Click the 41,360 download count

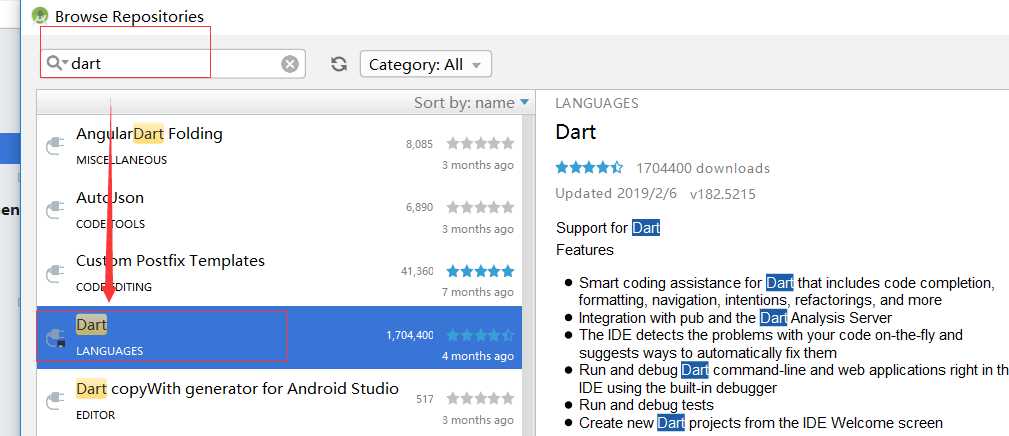(x=418, y=271)
